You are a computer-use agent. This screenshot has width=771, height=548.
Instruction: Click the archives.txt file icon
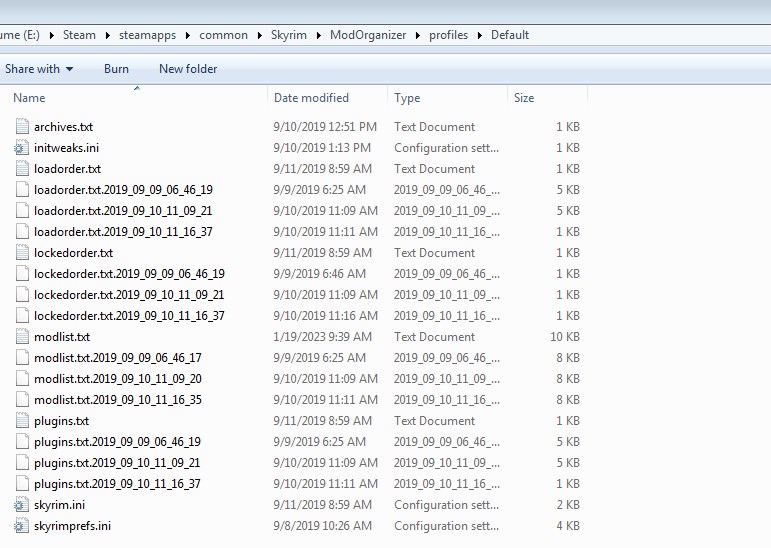(22, 126)
